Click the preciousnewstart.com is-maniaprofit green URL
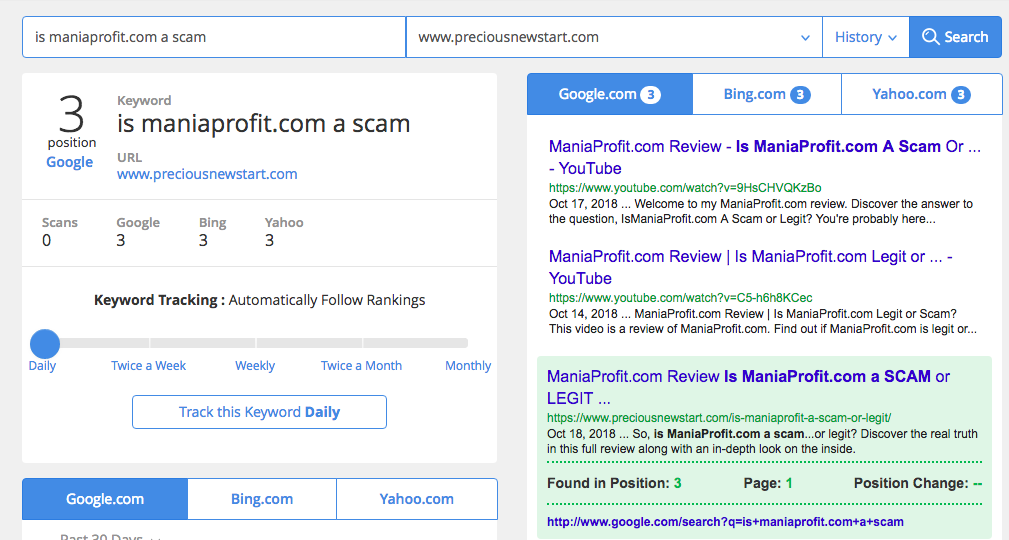This screenshot has height=540, width=1009. click(719, 418)
